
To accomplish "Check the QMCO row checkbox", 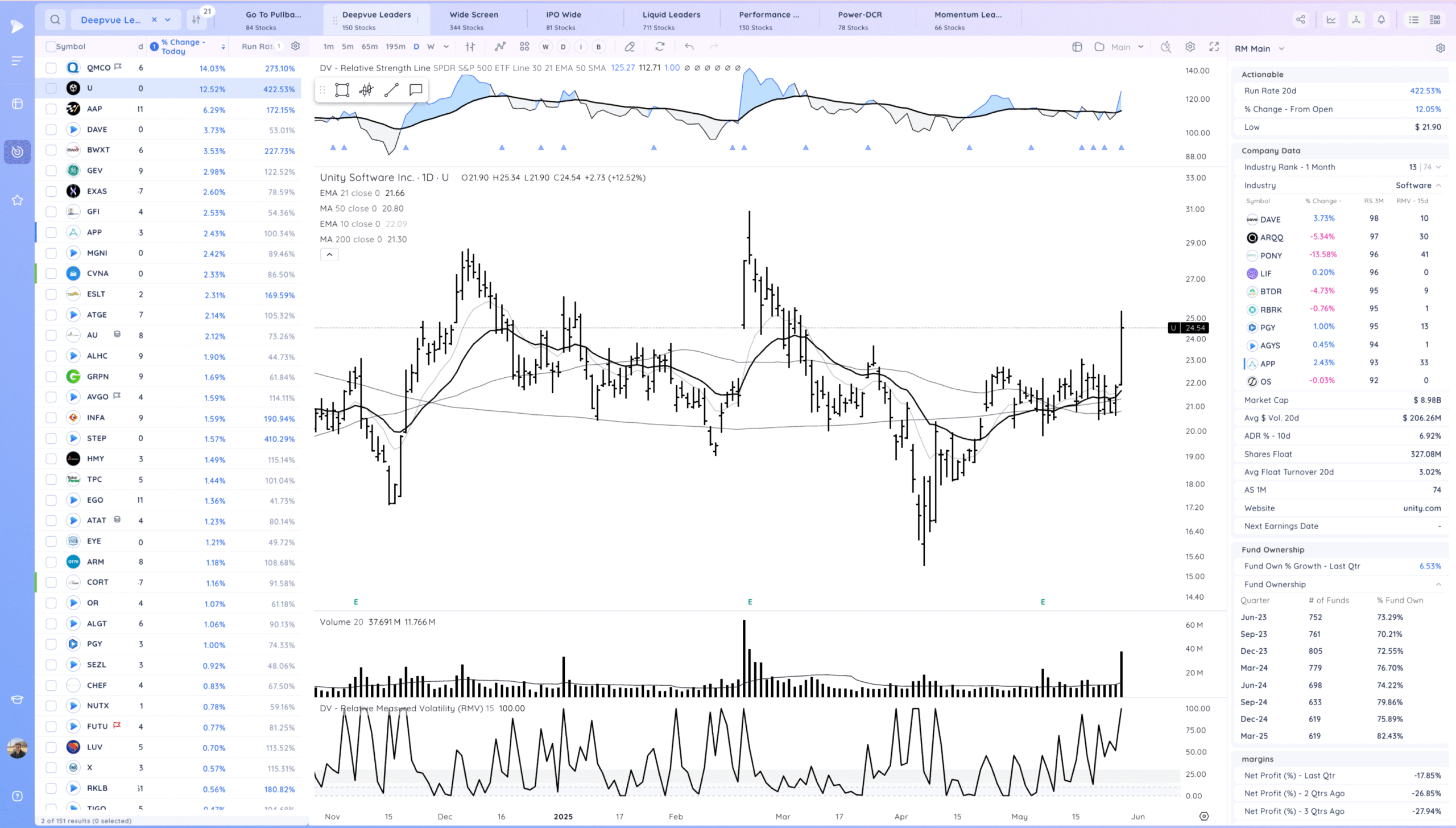I will pos(51,68).
